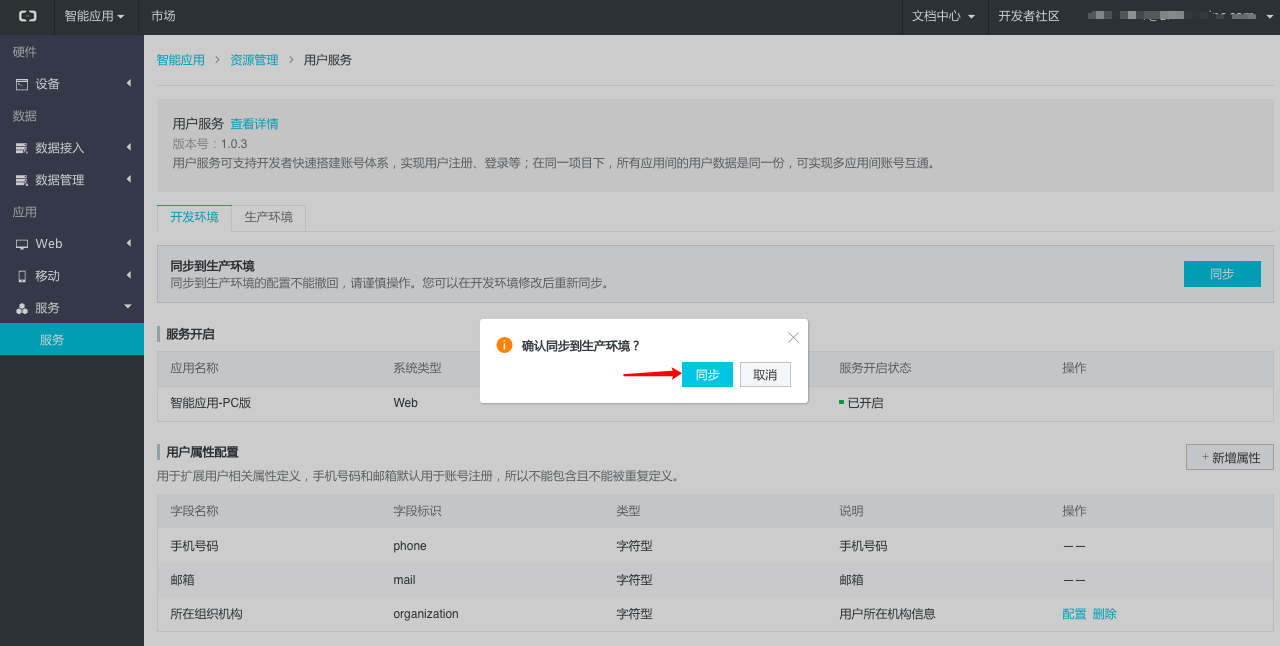The height and width of the screenshot is (646, 1280).
Task: Click 取消 to cancel the sync
Action: pos(765,374)
